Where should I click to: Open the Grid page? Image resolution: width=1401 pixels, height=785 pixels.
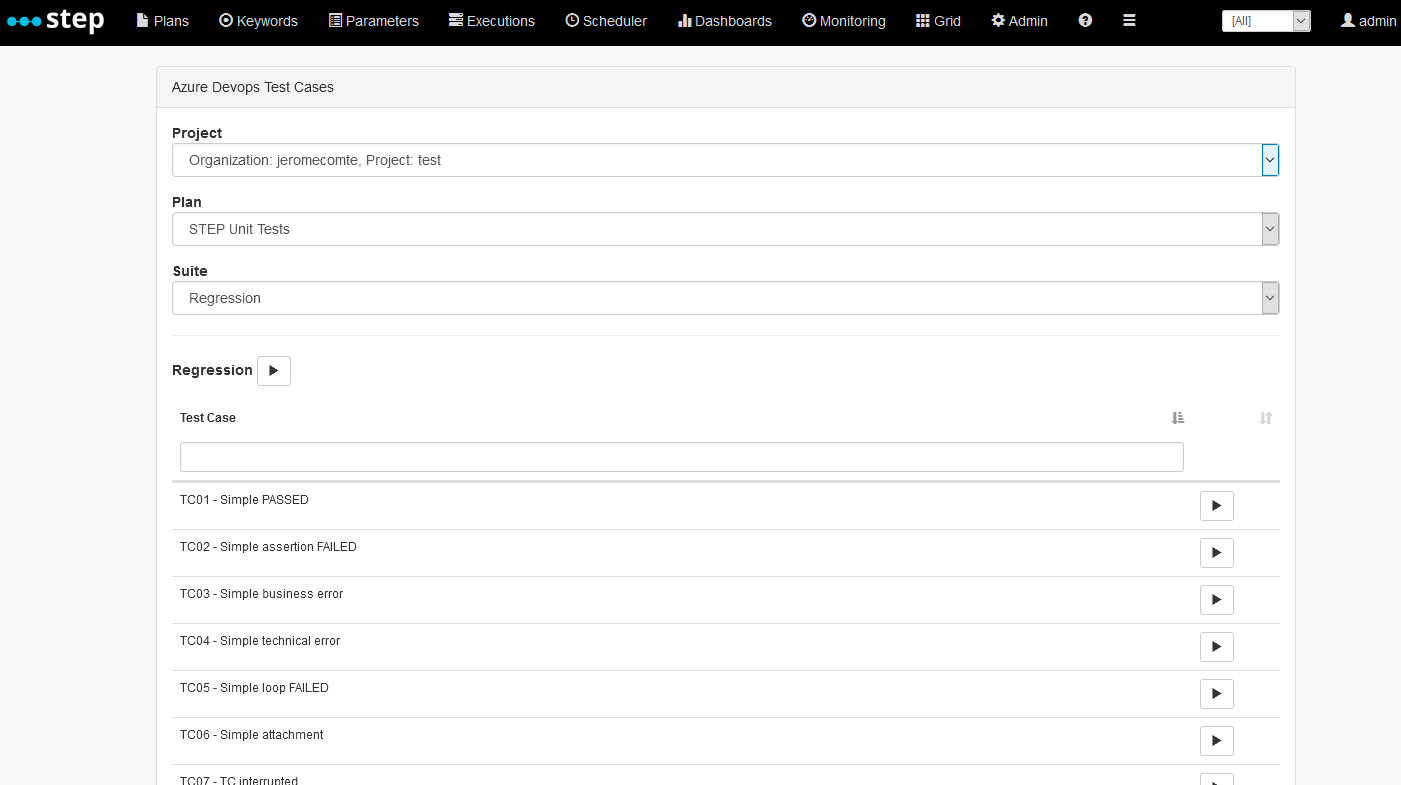938,20
